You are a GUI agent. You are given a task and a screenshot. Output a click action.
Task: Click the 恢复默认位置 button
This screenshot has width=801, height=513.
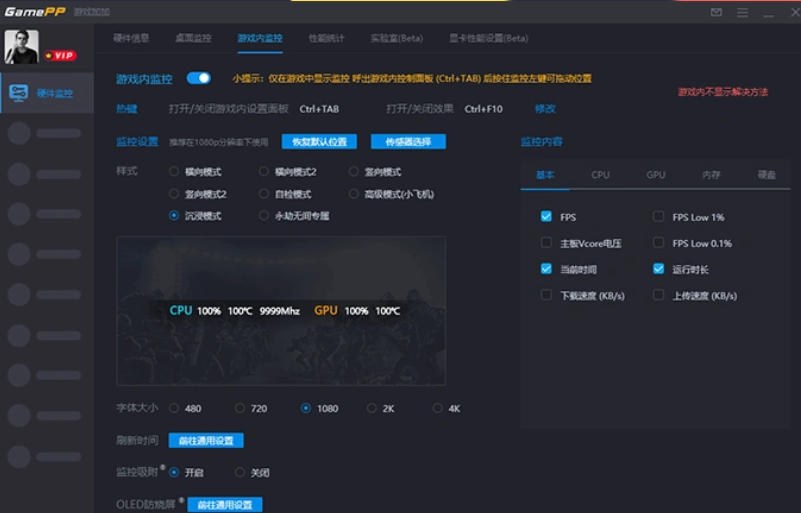[319, 142]
